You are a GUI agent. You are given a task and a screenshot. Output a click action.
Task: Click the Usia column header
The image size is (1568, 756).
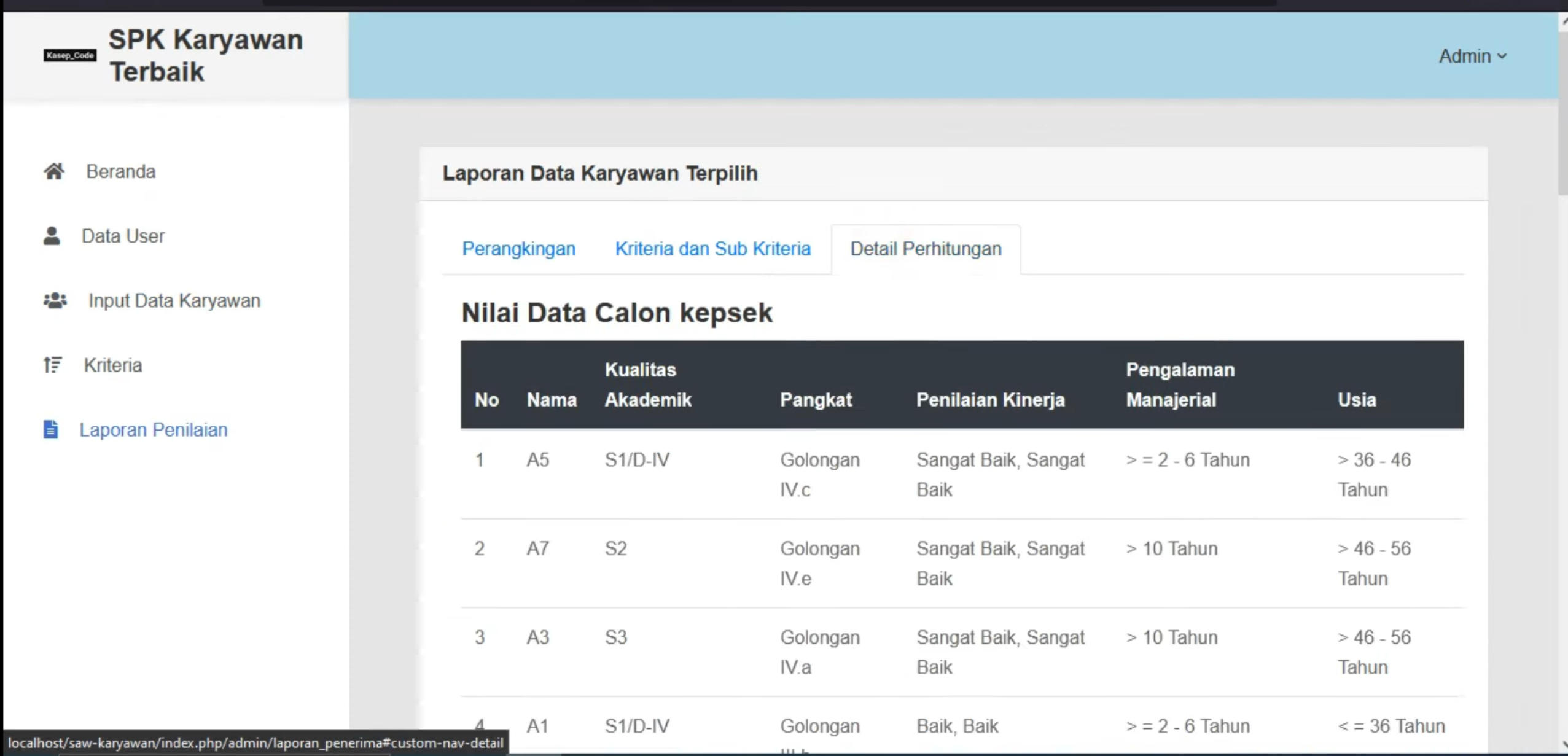click(1357, 400)
